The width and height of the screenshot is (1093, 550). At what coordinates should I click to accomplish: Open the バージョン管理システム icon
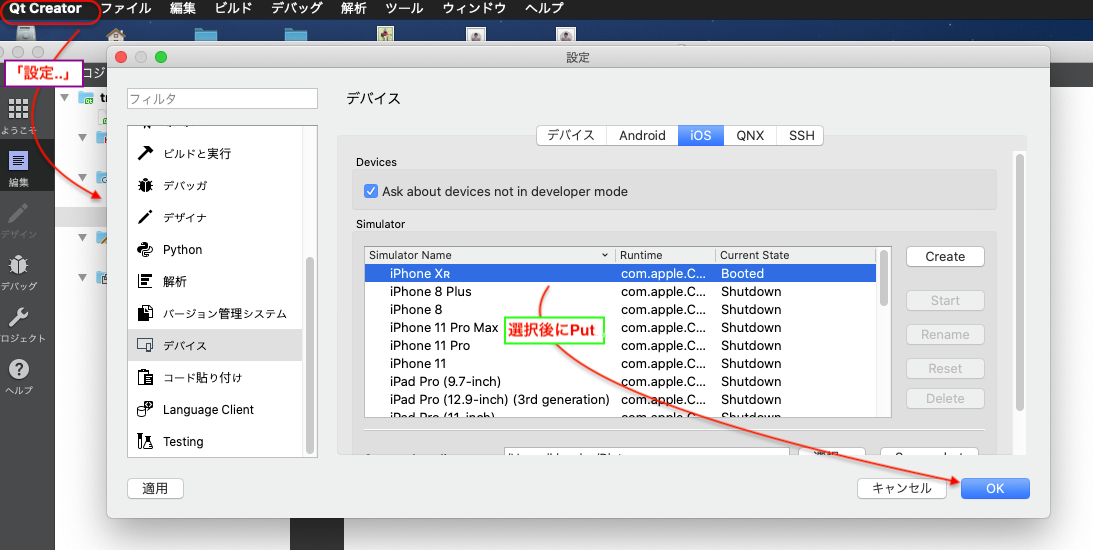(x=145, y=313)
